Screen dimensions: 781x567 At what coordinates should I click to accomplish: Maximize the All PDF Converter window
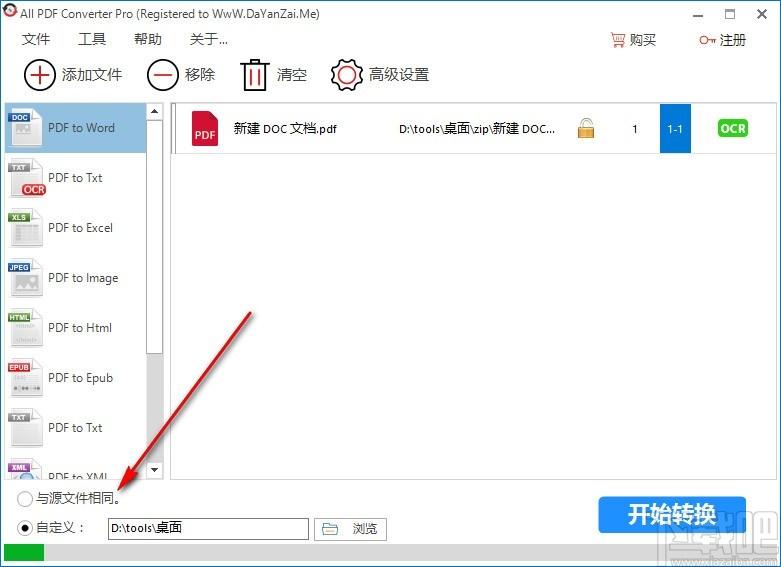pos(730,14)
